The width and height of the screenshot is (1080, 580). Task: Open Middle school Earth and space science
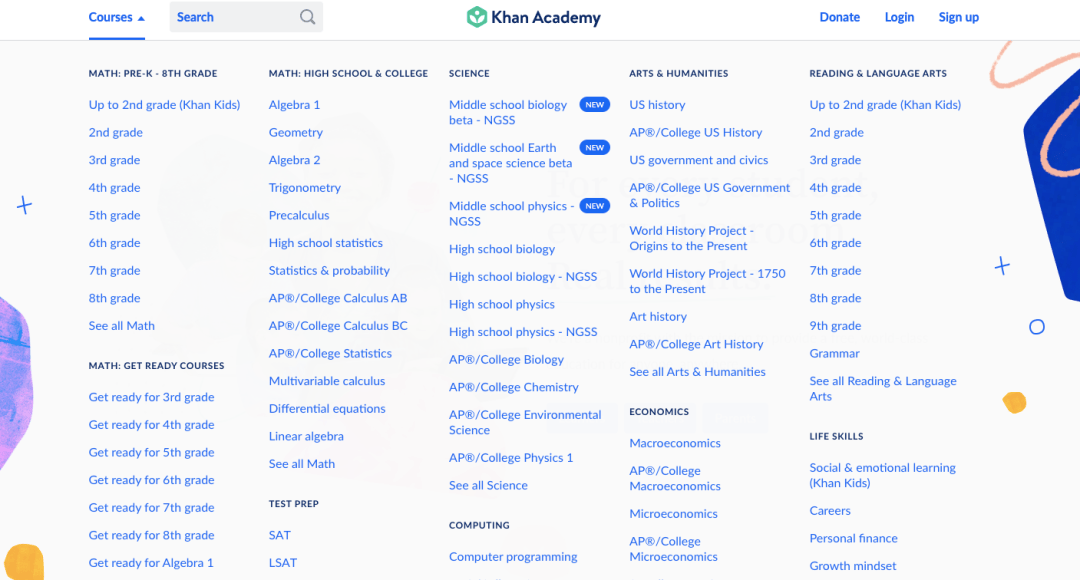pyautogui.click(x=510, y=163)
